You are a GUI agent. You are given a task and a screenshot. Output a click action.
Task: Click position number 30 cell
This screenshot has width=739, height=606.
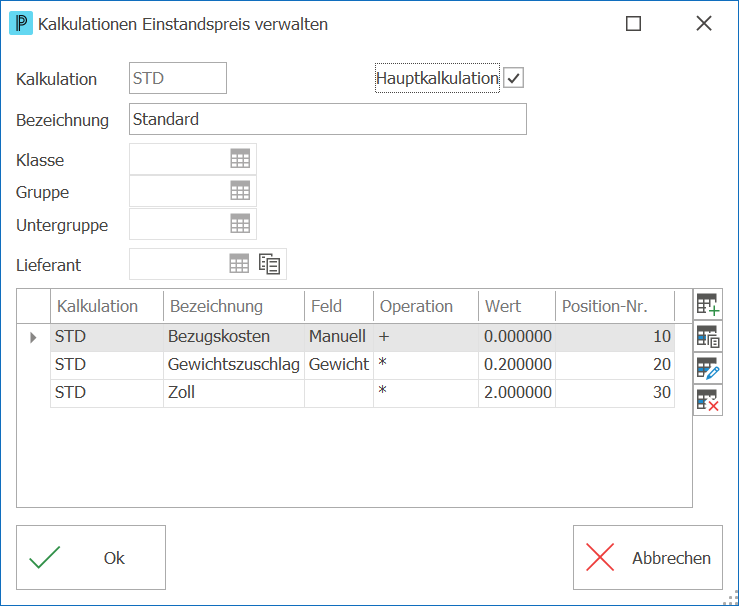(615, 393)
